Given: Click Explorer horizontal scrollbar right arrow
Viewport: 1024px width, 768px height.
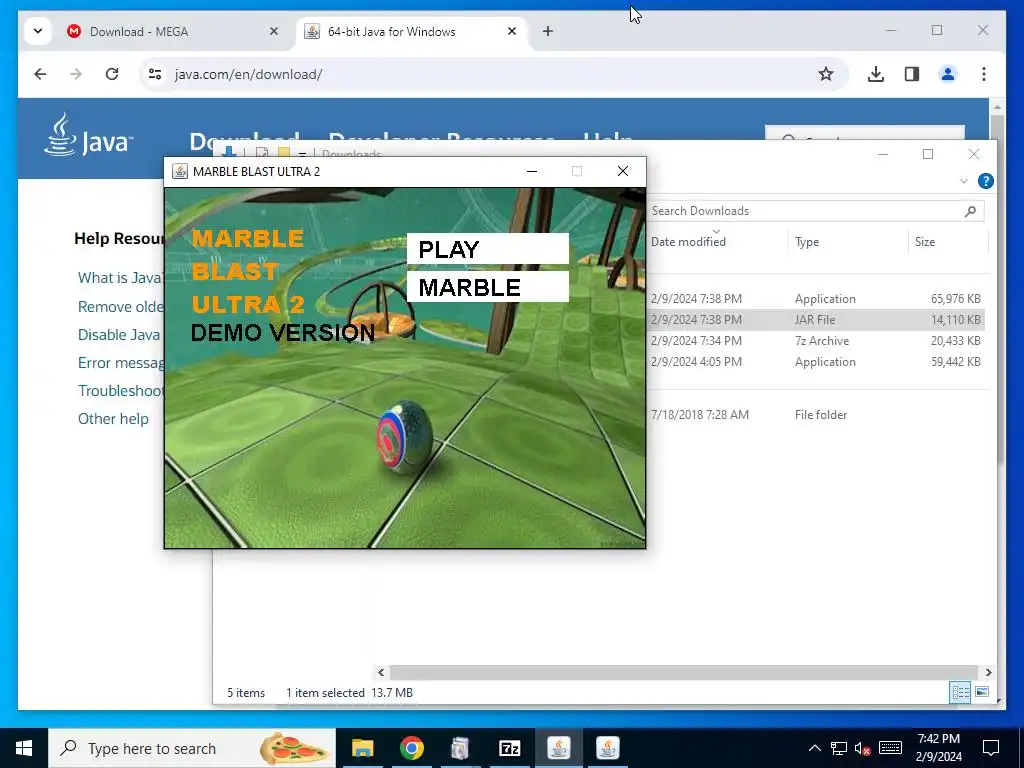Looking at the screenshot, I should (988, 672).
